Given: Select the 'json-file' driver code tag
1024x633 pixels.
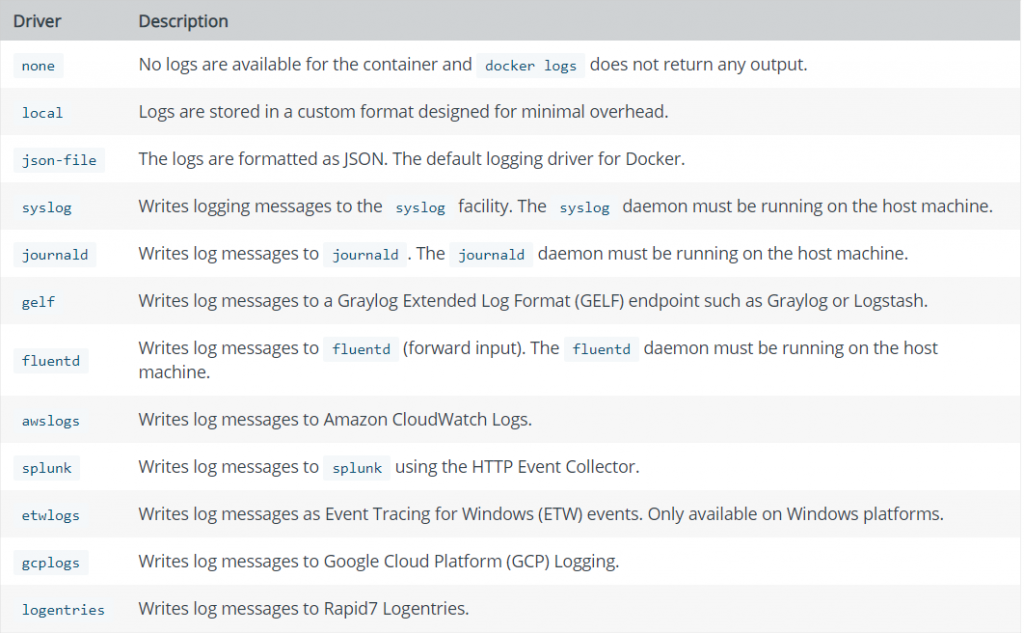Looking at the screenshot, I should pyautogui.click(x=59, y=160).
